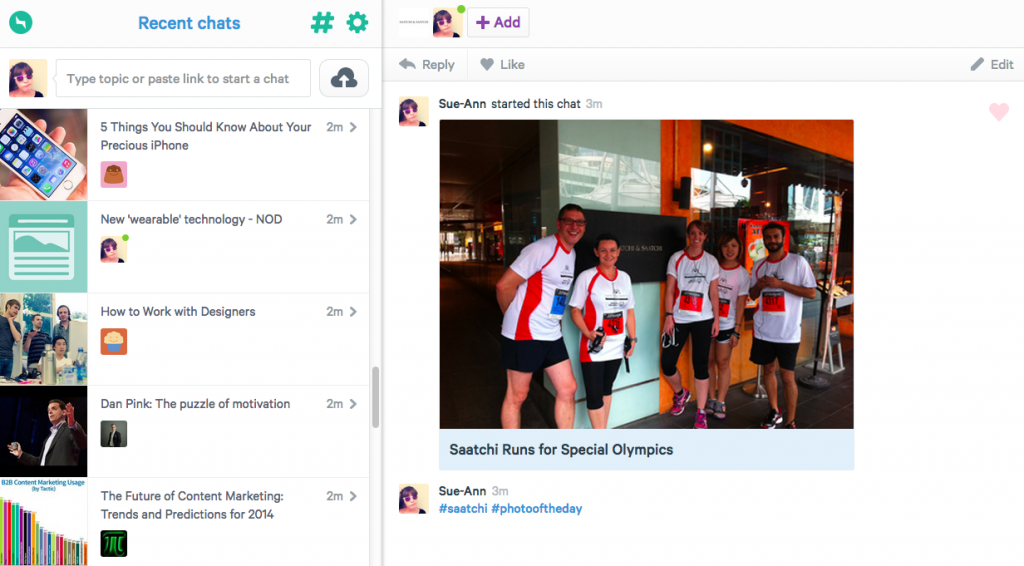Open the How to Work with Designers chat
The height and width of the screenshot is (566, 1024).
(x=178, y=312)
